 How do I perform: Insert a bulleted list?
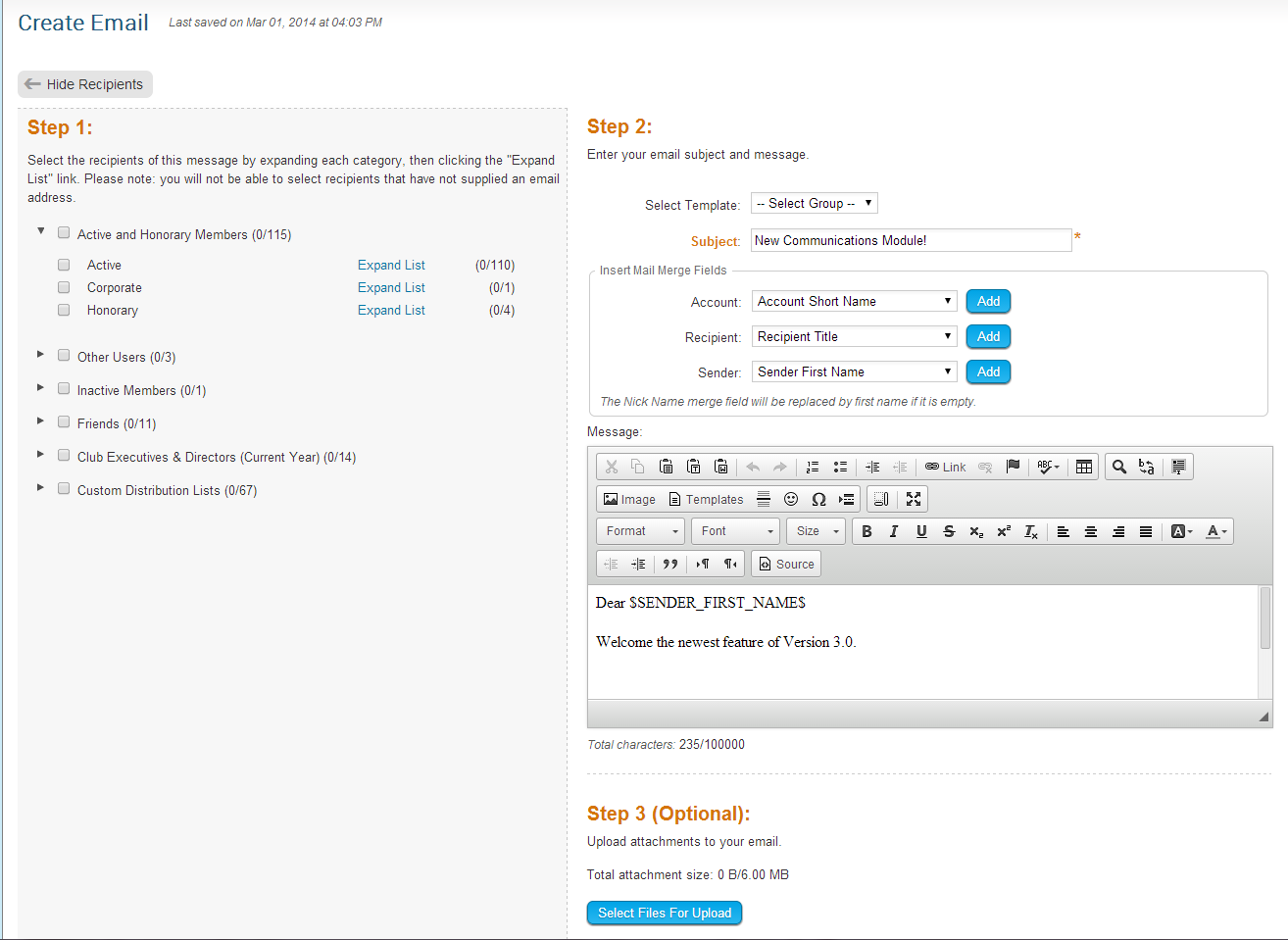(840, 467)
